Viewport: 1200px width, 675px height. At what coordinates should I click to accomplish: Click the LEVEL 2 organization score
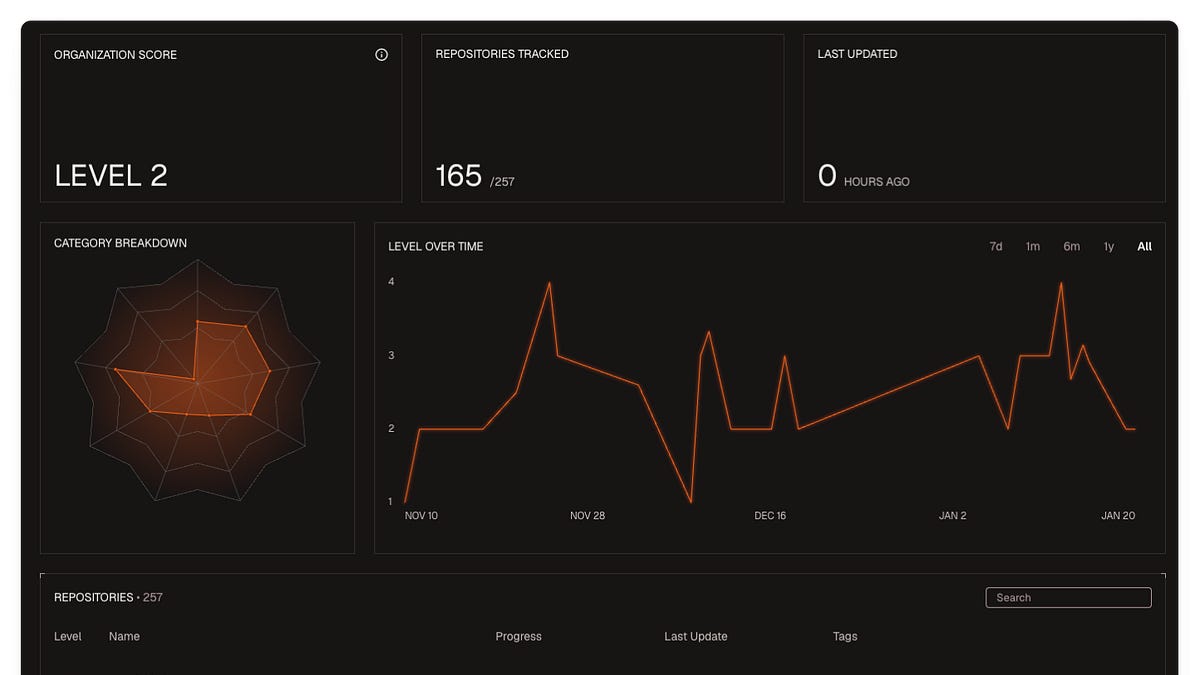point(111,176)
